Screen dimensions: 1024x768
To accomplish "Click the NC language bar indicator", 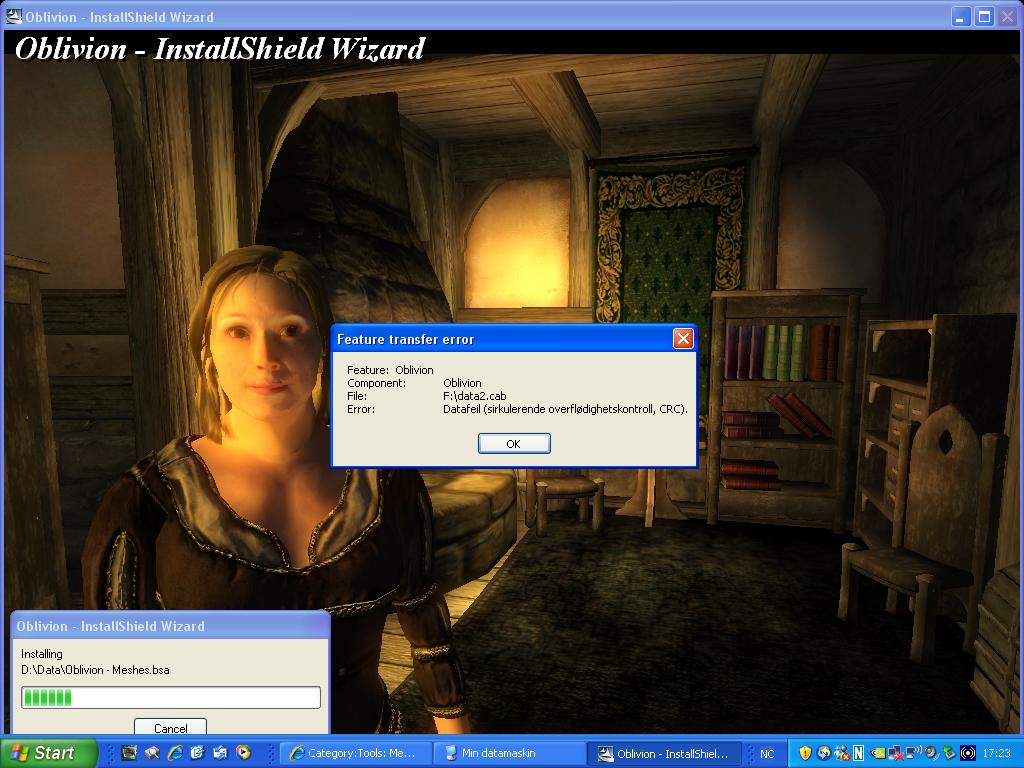I will 767,754.
